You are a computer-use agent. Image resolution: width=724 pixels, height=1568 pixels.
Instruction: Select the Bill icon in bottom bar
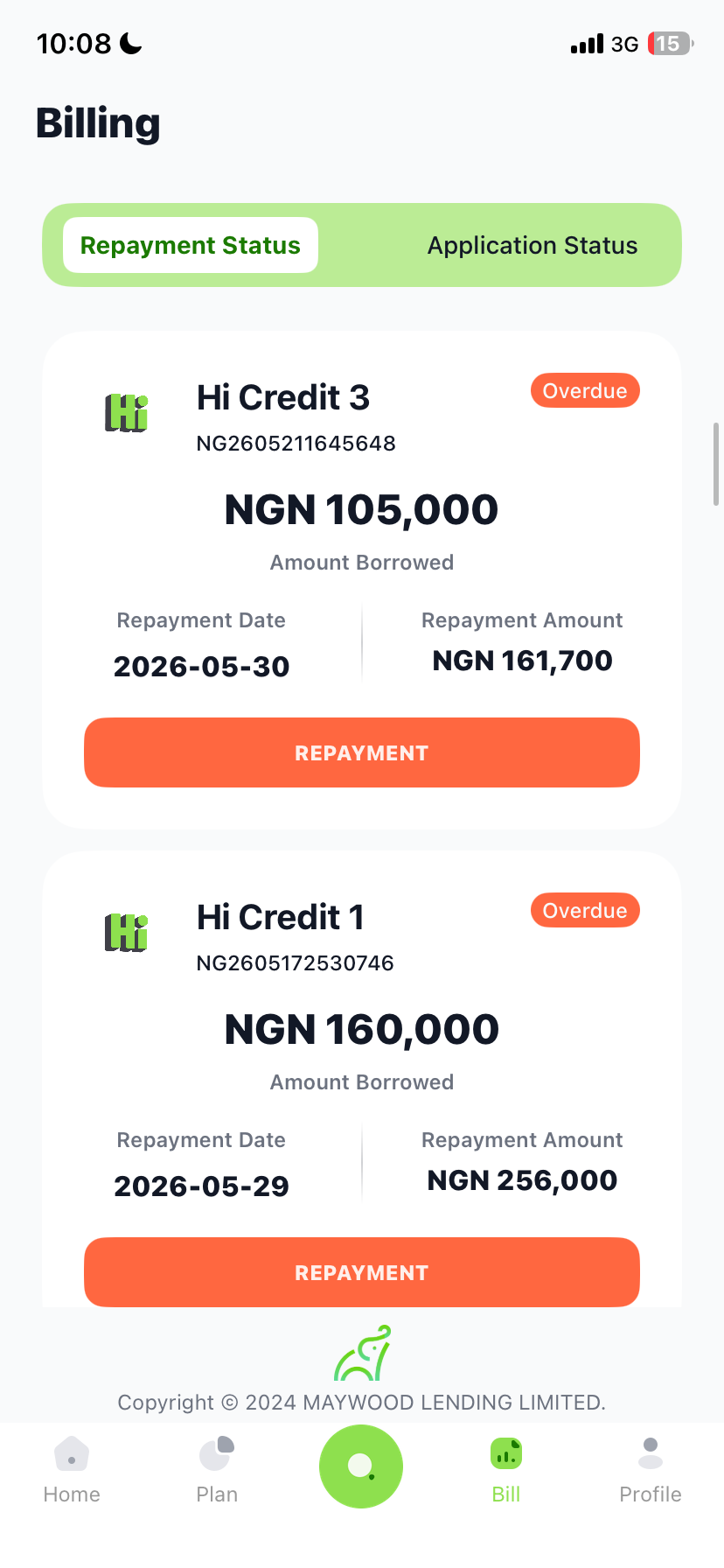[x=506, y=1454]
